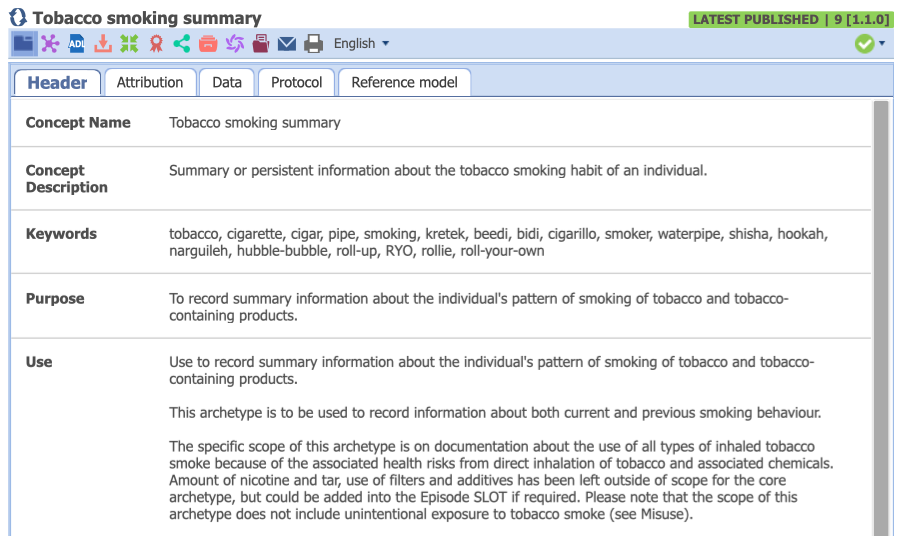The height and width of the screenshot is (536, 904).
Task: Click the purple swirl icon
Action: (x=235, y=44)
